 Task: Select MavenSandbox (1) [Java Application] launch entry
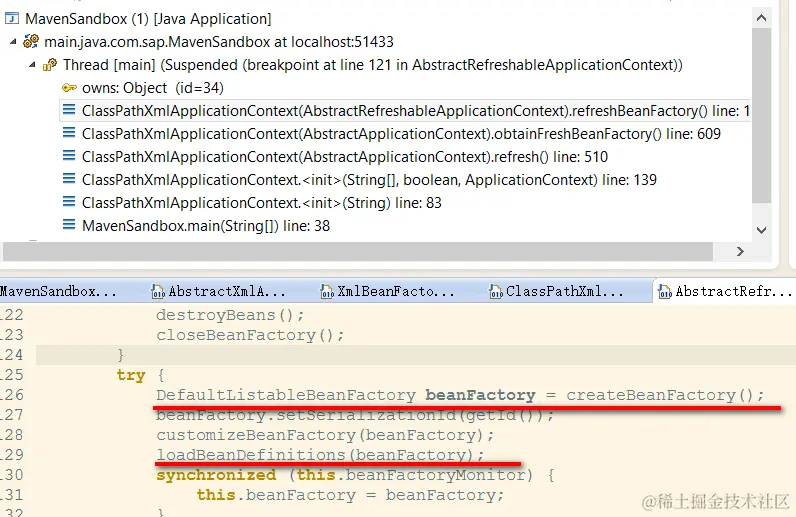pyautogui.click(x=148, y=19)
